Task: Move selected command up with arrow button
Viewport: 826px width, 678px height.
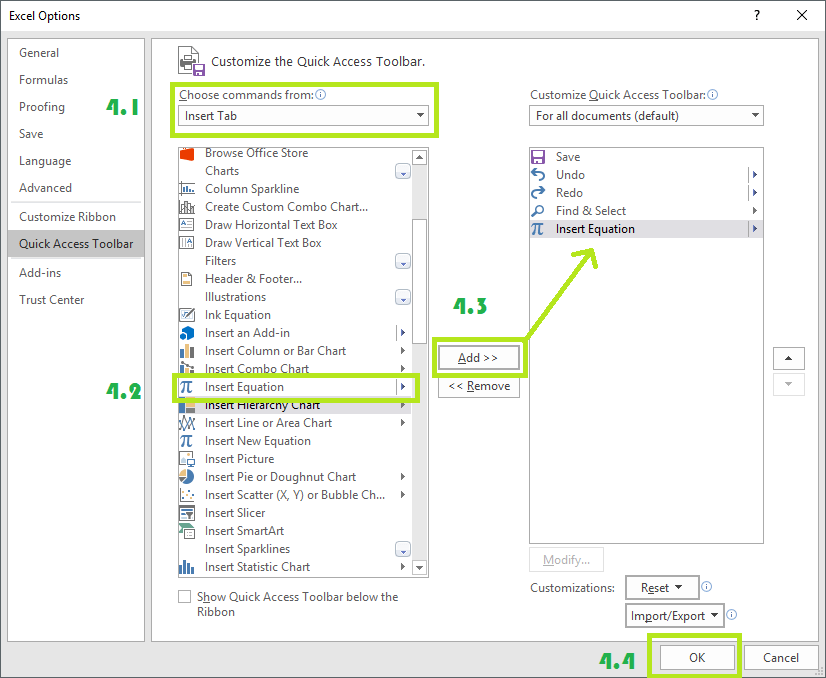Action: (x=789, y=358)
